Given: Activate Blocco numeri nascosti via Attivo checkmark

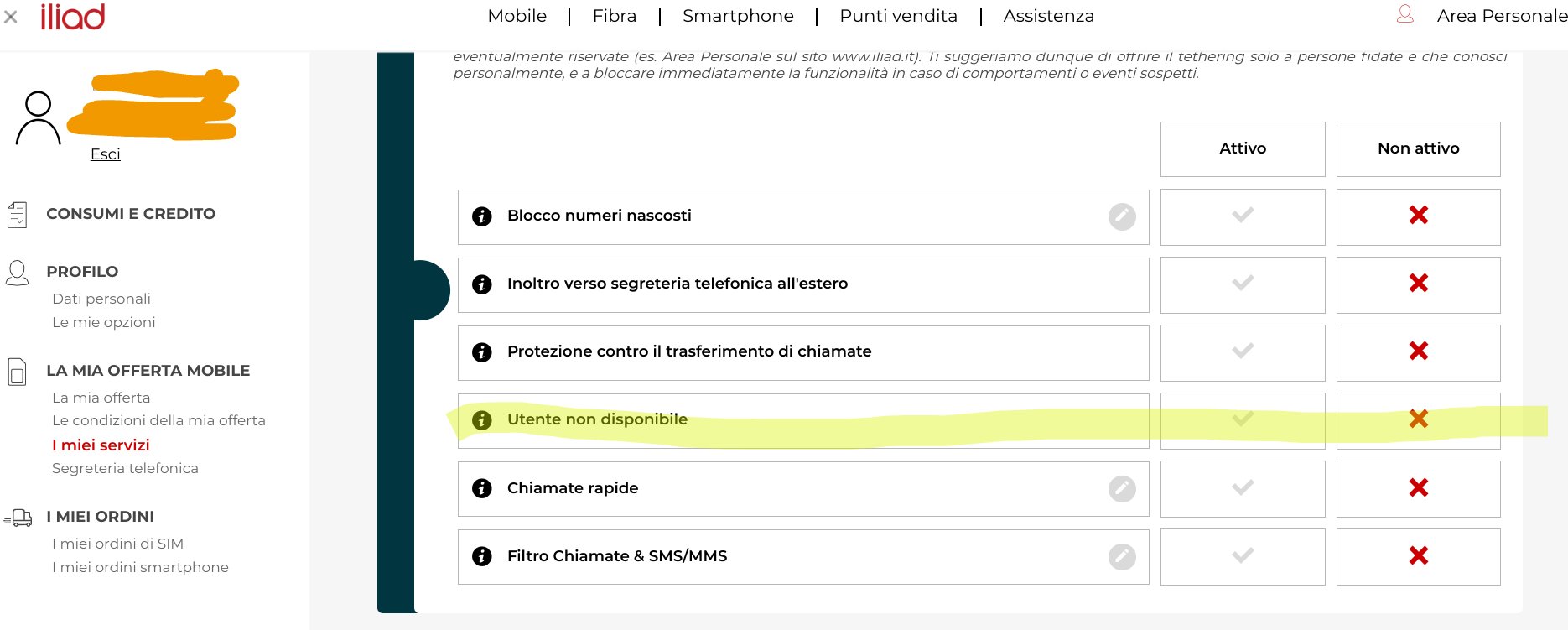Looking at the screenshot, I should click(1243, 216).
